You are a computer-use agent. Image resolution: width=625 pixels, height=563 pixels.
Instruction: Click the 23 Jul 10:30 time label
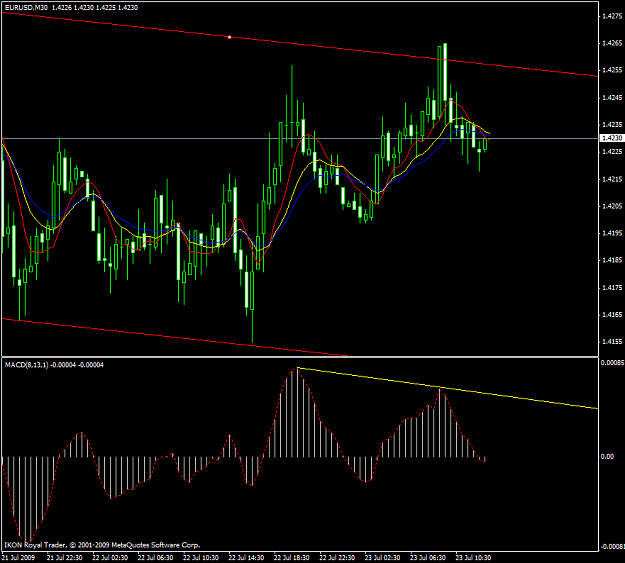point(474,557)
